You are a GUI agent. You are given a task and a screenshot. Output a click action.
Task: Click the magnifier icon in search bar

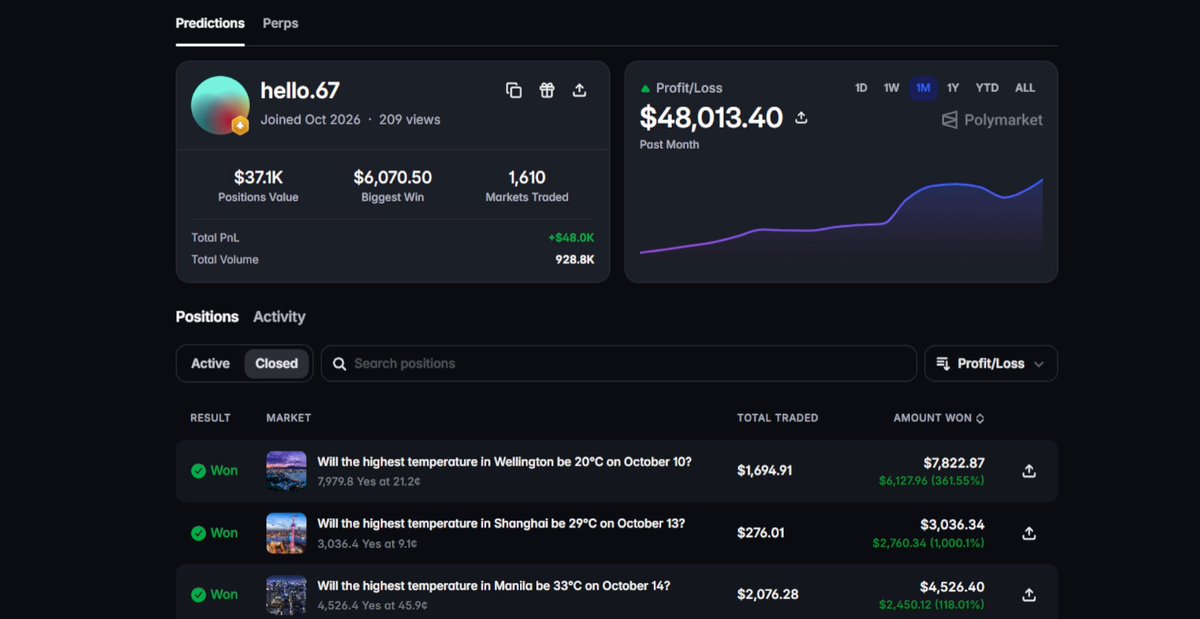(x=340, y=364)
